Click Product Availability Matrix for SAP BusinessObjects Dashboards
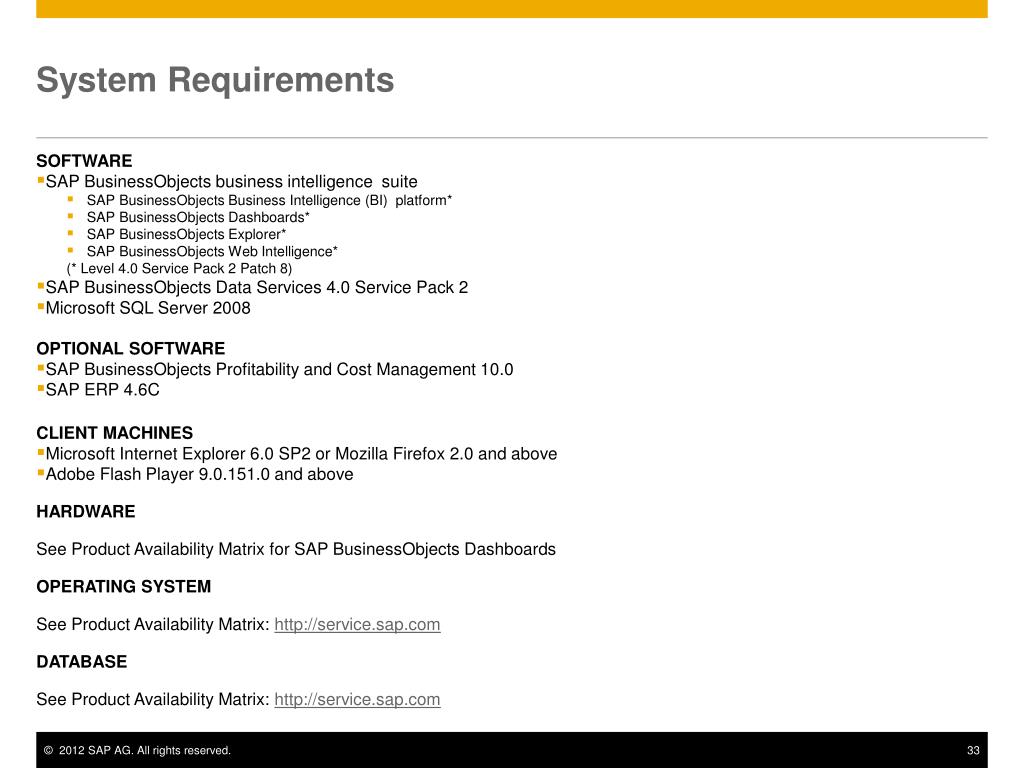 [x=296, y=549]
